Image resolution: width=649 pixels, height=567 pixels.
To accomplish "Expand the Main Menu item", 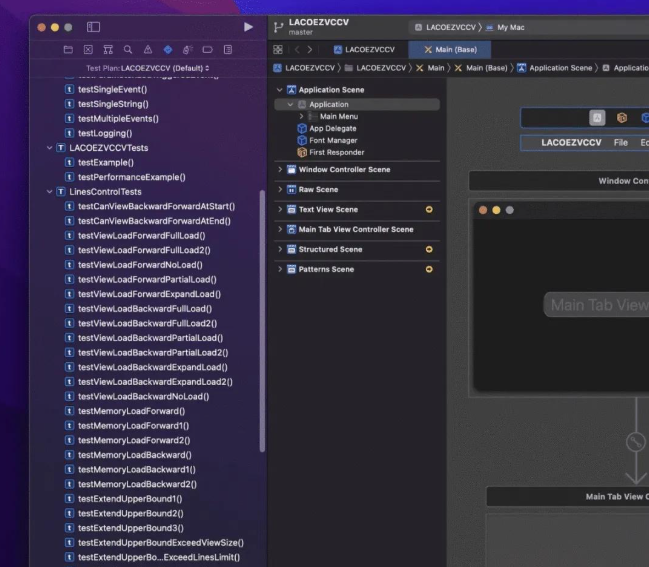I will coord(301,116).
